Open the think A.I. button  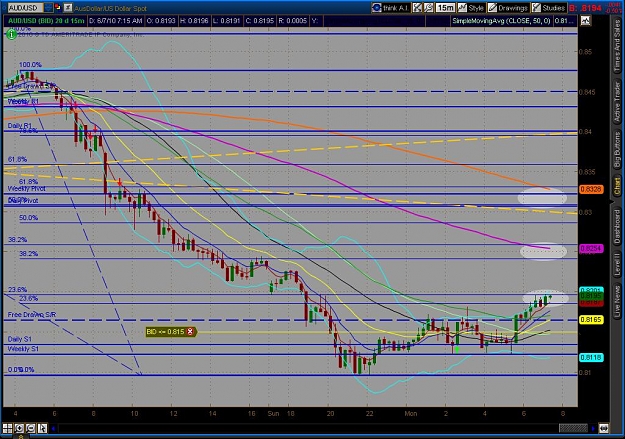click(x=390, y=8)
